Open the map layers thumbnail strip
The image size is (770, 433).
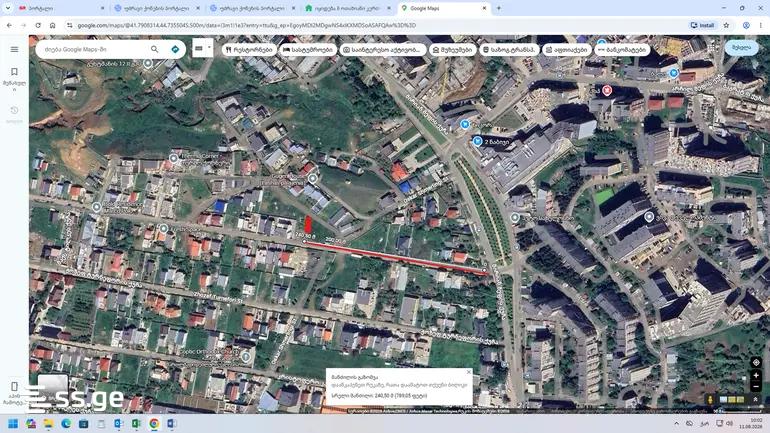(732, 400)
